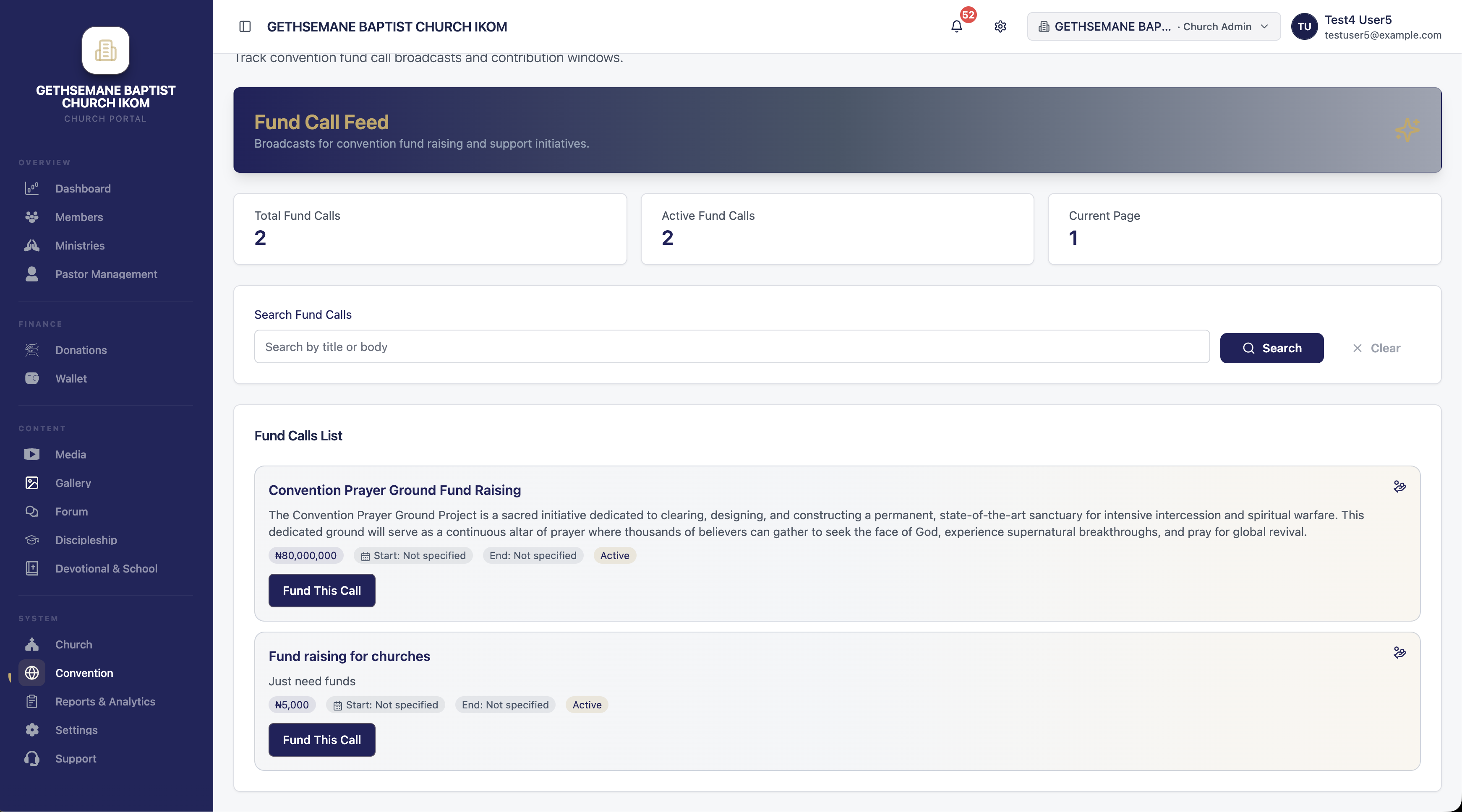Click Active status on churches fund card
The image size is (1462, 812).
pyautogui.click(x=587, y=705)
